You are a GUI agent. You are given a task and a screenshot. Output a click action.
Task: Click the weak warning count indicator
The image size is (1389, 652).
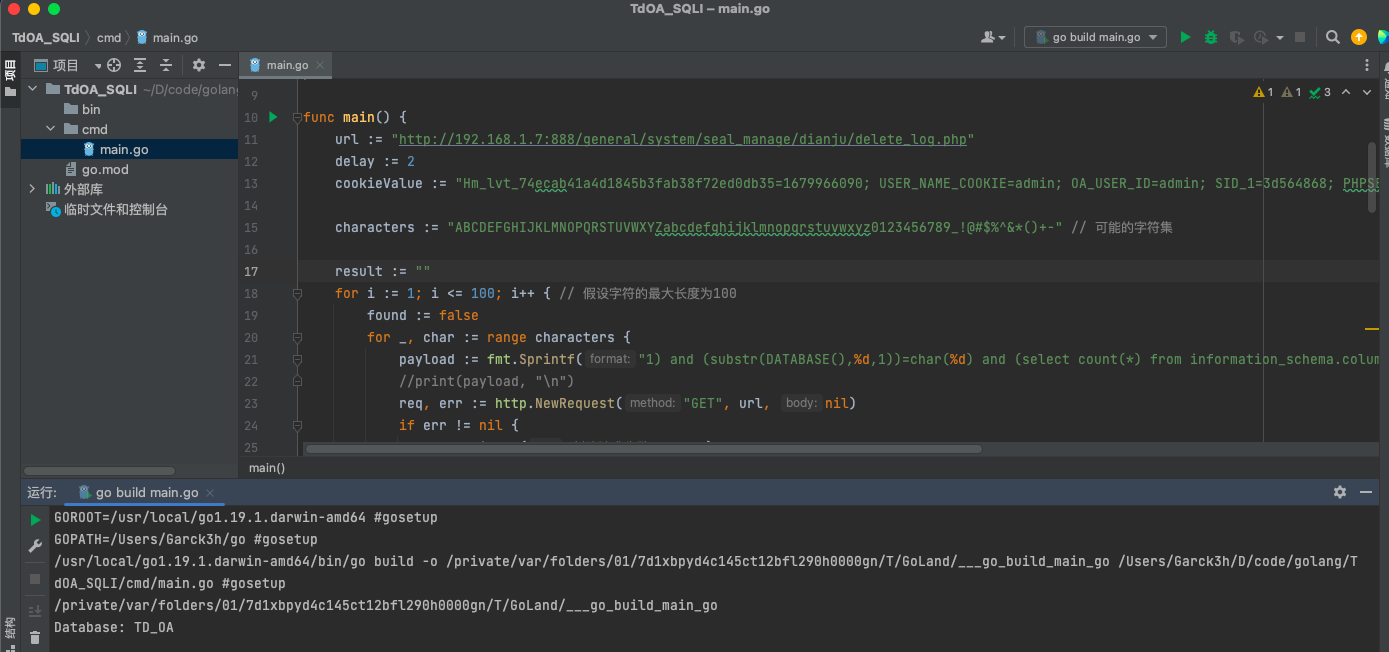coord(1292,92)
